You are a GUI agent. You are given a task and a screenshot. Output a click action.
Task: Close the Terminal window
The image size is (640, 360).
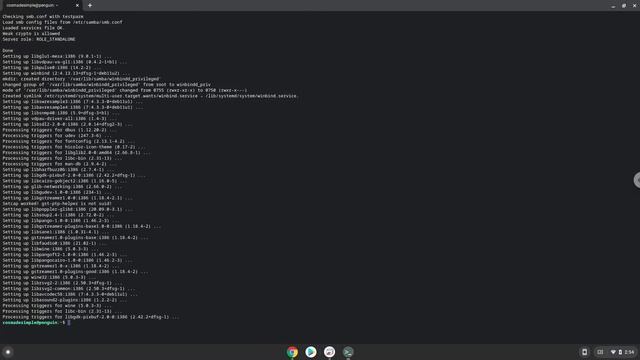[634, 6]
